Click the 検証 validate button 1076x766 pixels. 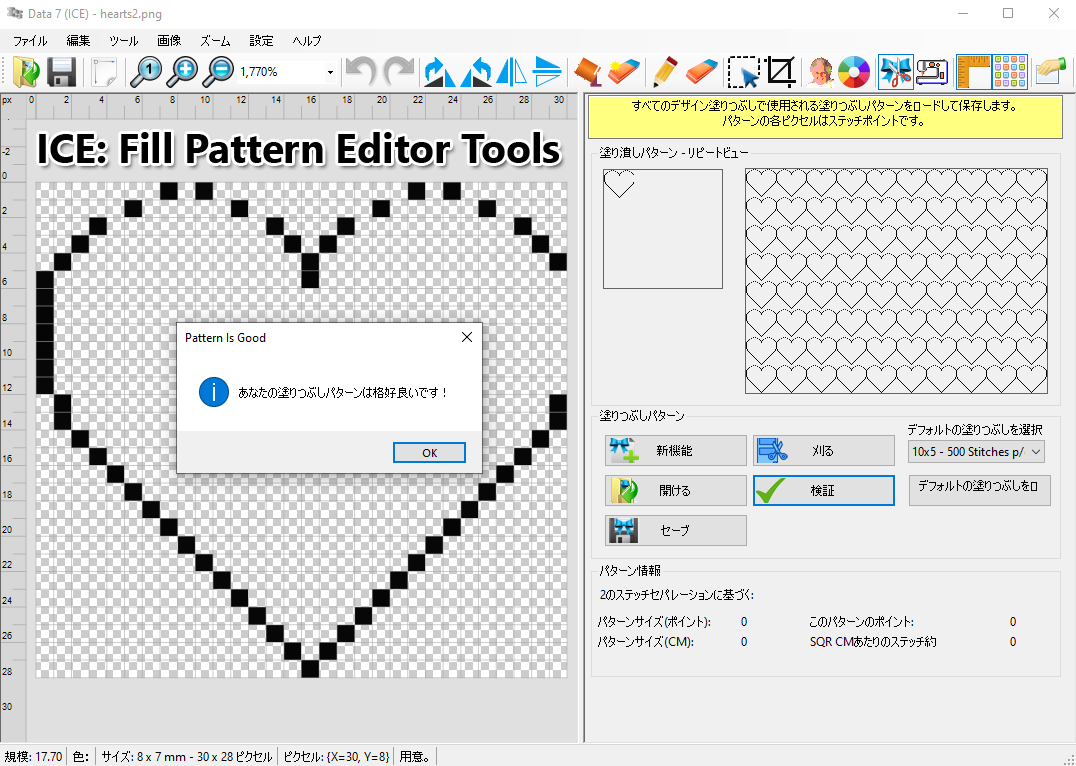[x=823, y=491]
